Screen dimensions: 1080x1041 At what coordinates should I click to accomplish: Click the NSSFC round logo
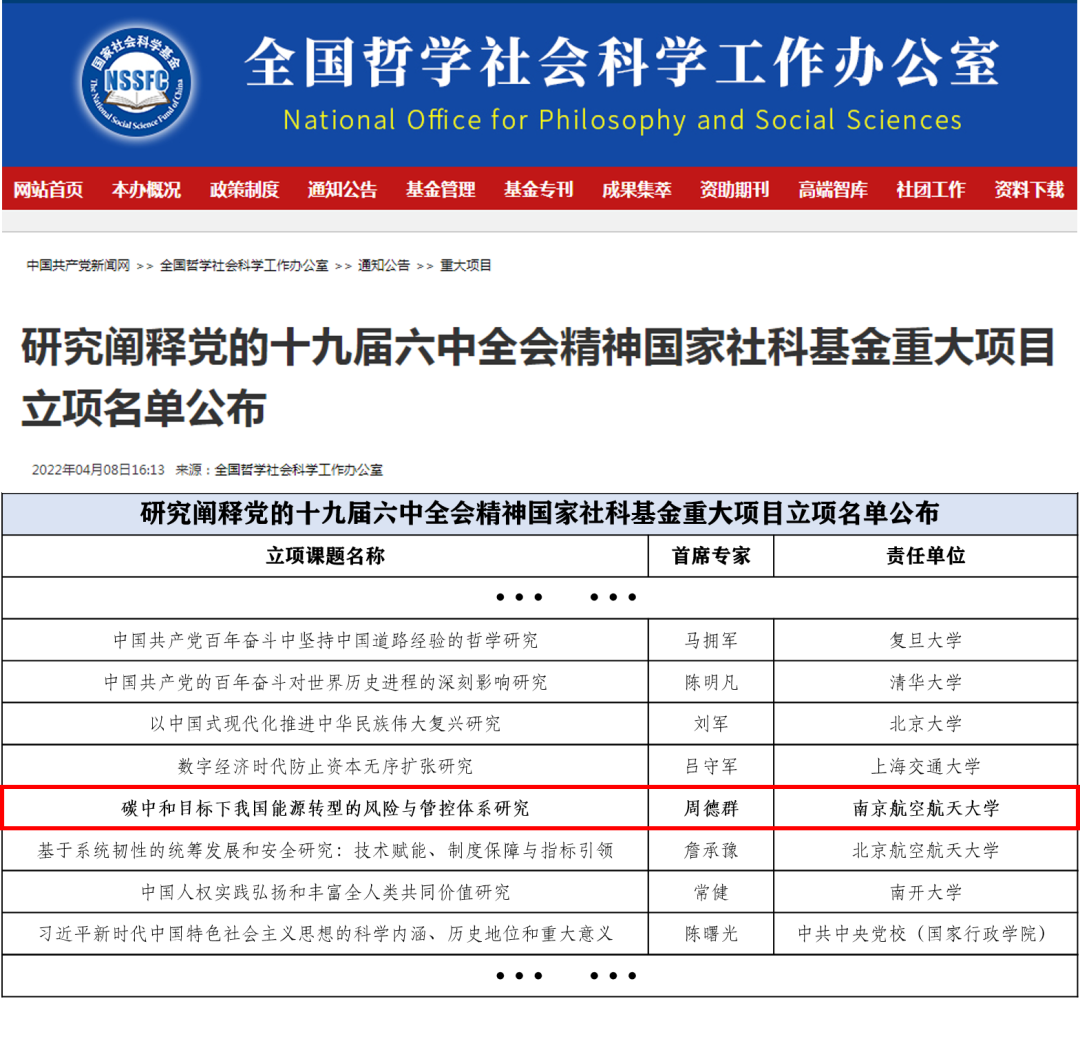(136, 82)
